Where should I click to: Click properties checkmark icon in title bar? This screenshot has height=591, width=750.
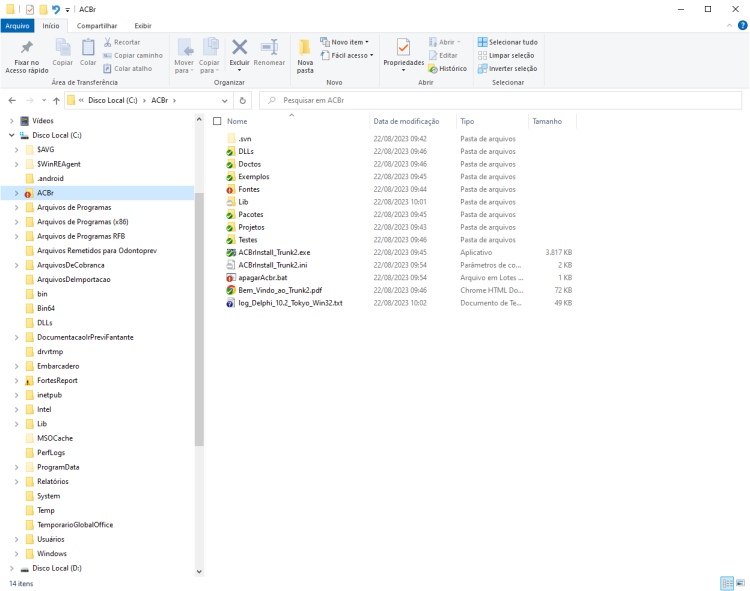[30, 9]
